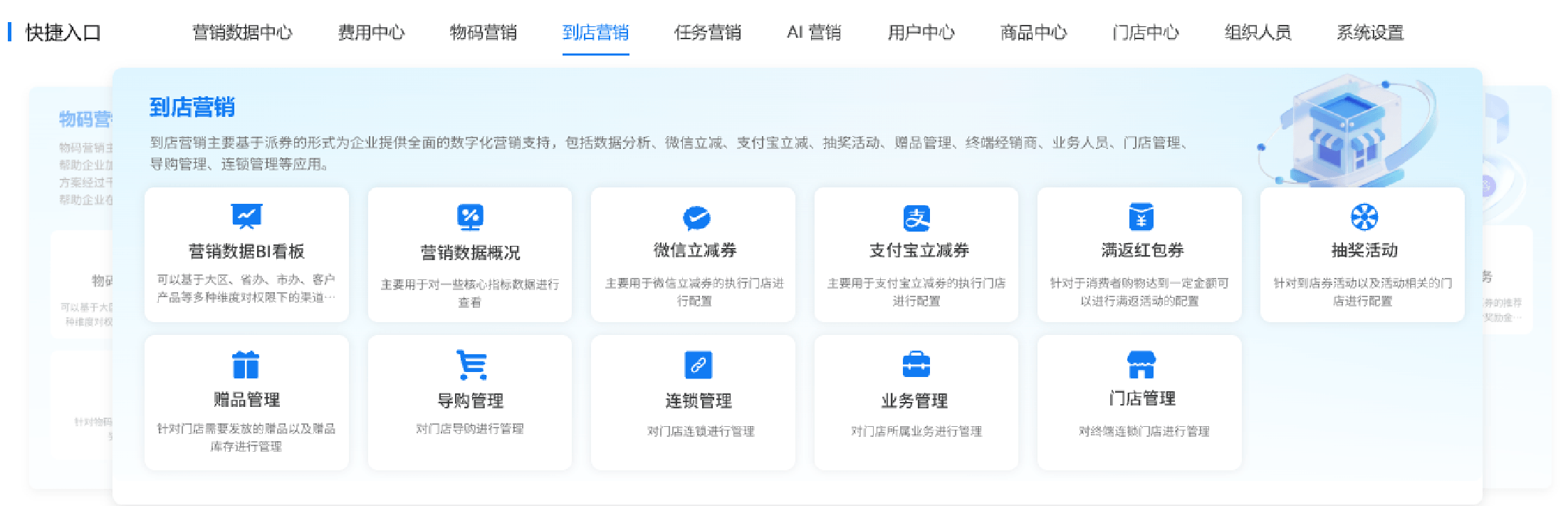Click the partially hidden 物码营销 background card heading
Image resolution: width=1568 pixels, height=506 pixels.
coord(85,119)
